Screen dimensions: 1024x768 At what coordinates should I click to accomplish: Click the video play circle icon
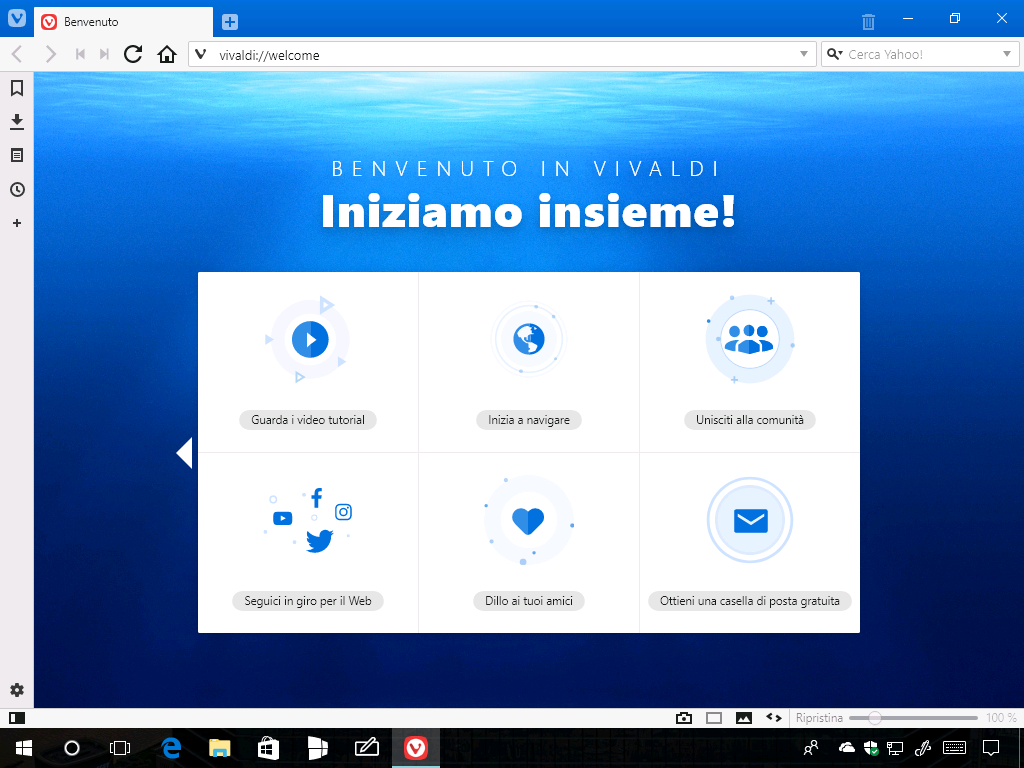pos(310,340)
